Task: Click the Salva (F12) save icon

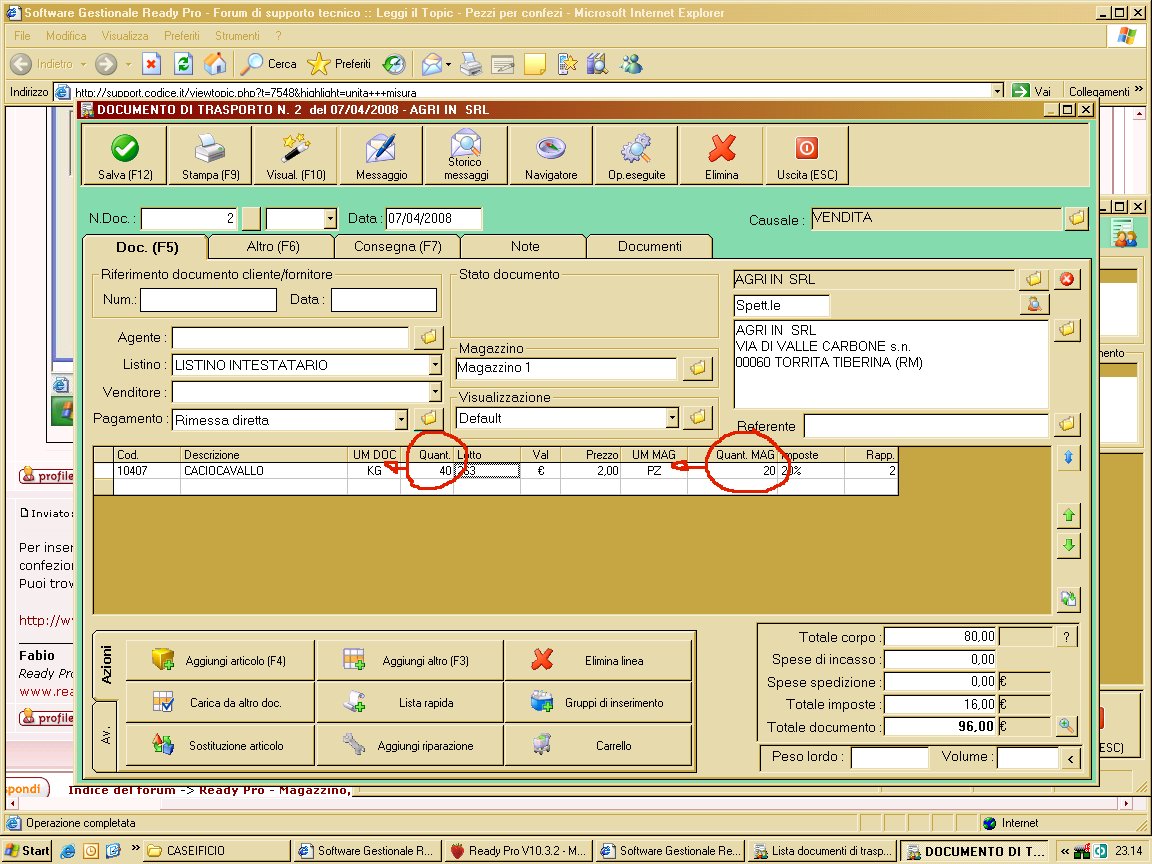Action: pos(125,156)
